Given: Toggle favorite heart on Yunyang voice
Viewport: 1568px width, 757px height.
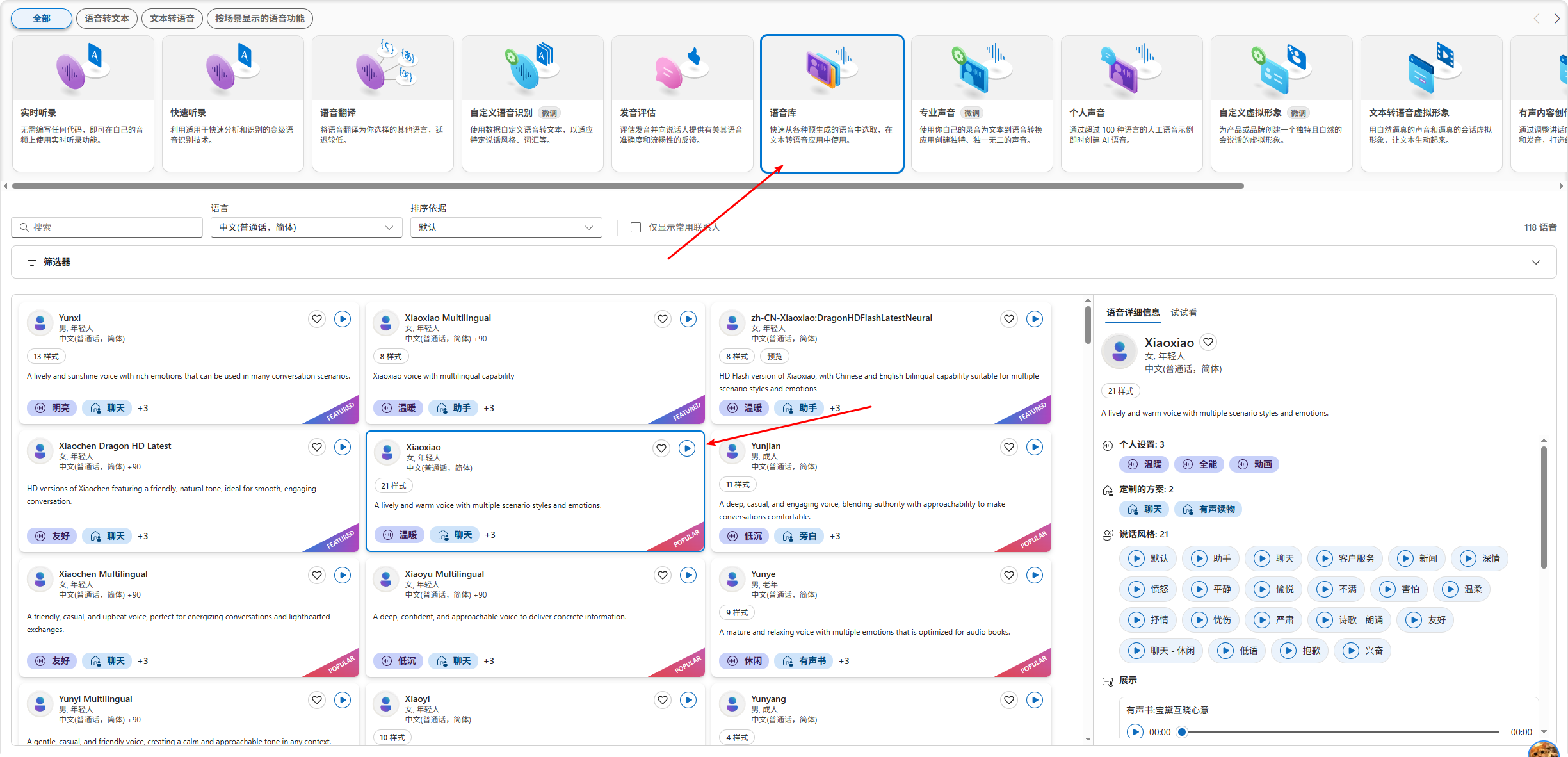Looking at the screenshot, I should (x=1009, y=700).
